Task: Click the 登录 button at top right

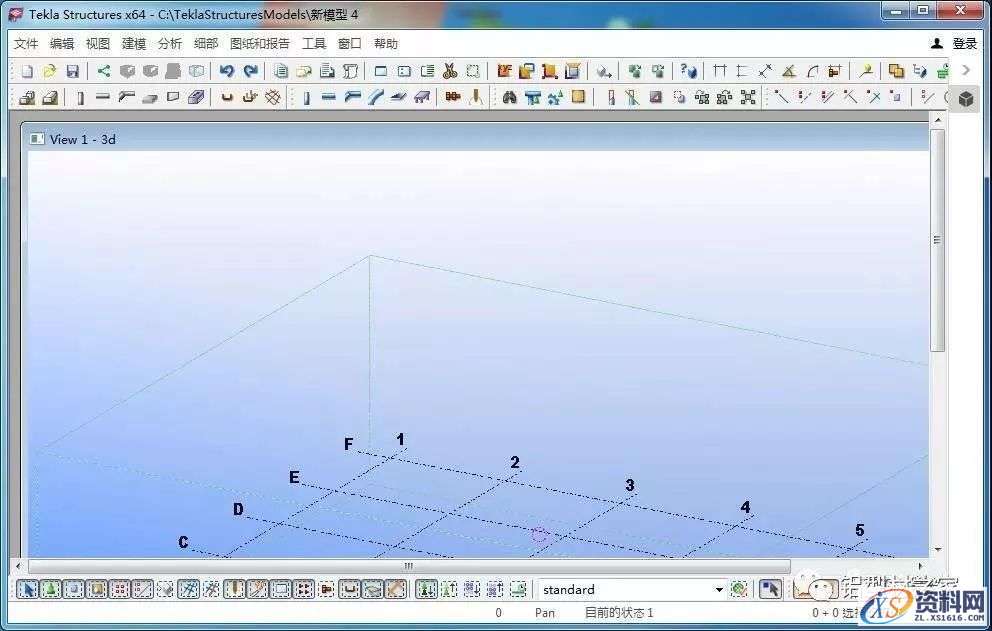Action: coord(962,43)
